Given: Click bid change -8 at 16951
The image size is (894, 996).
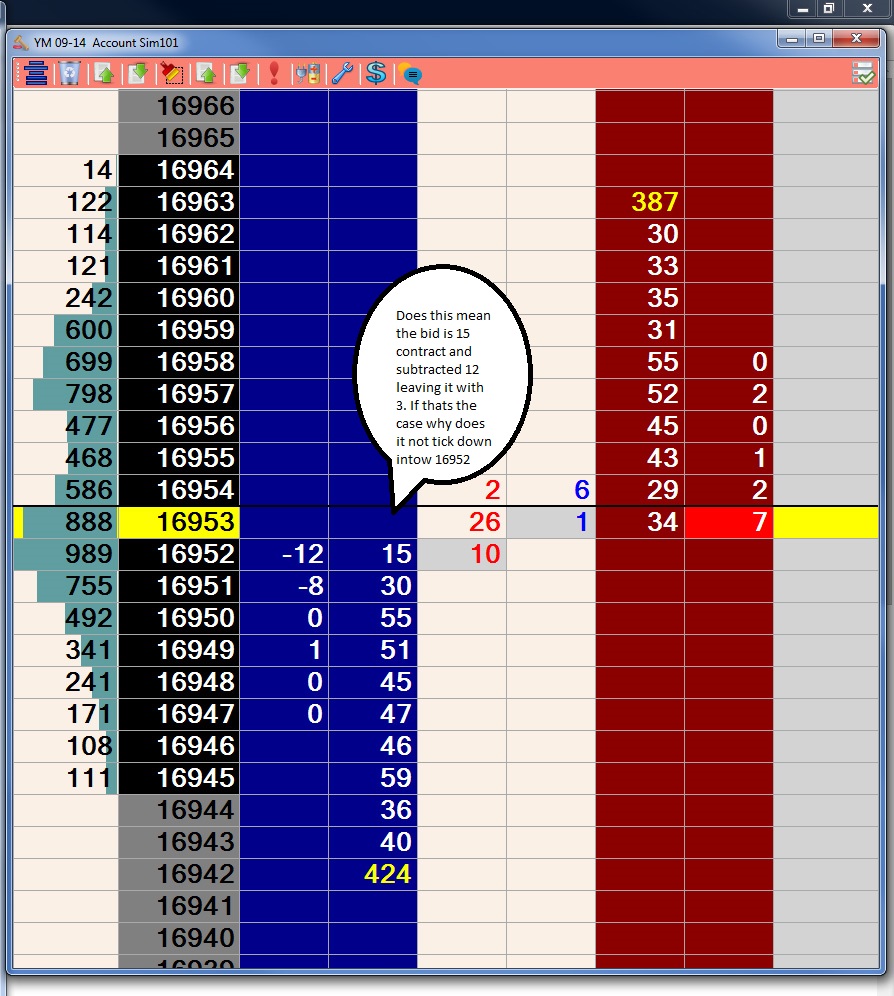Looking at the screenshot, I should (x=284, y=586).
